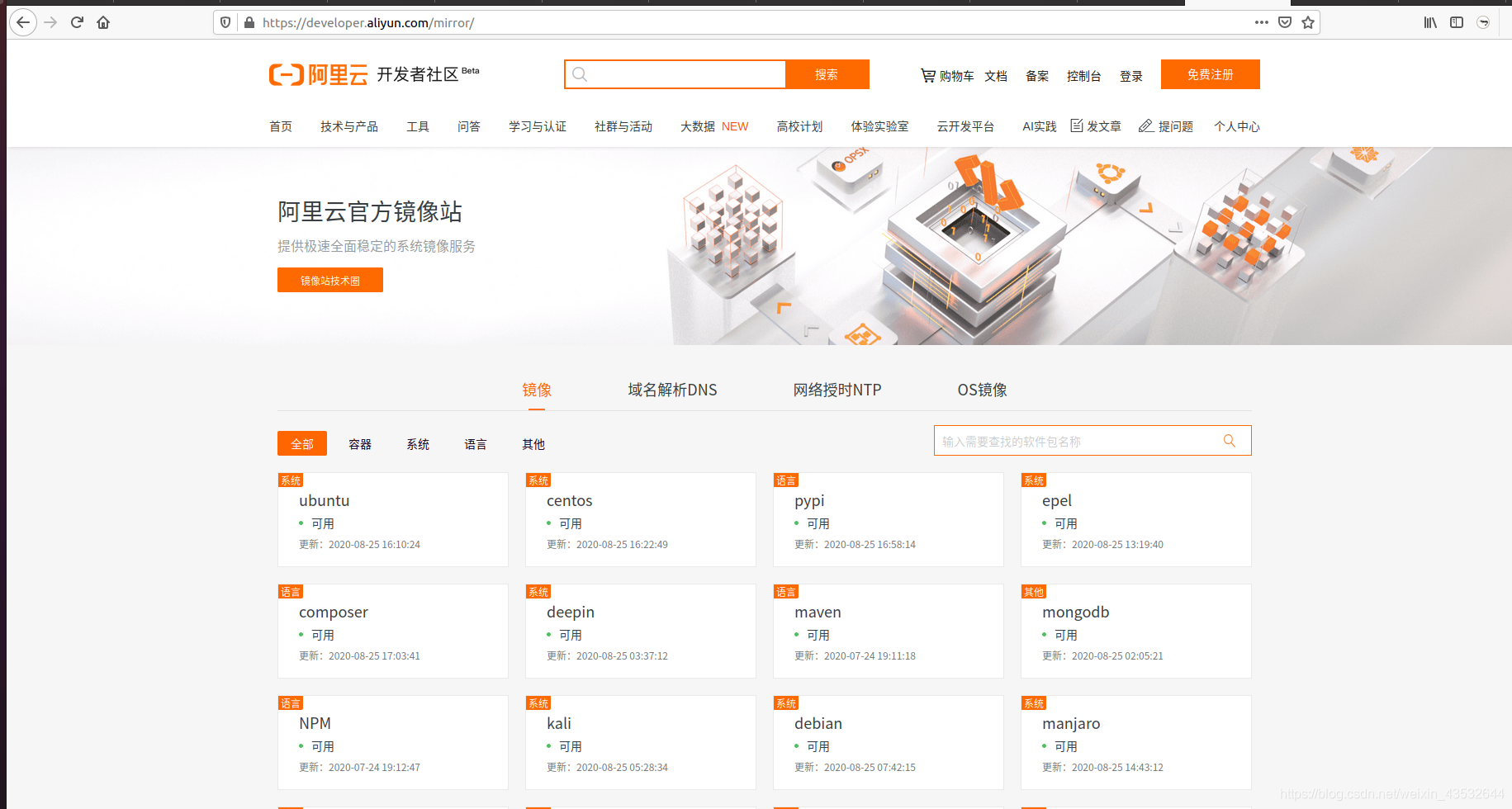Open the epel mirror card
This screenshot has height=809, width=1512.
(1136, 519)
